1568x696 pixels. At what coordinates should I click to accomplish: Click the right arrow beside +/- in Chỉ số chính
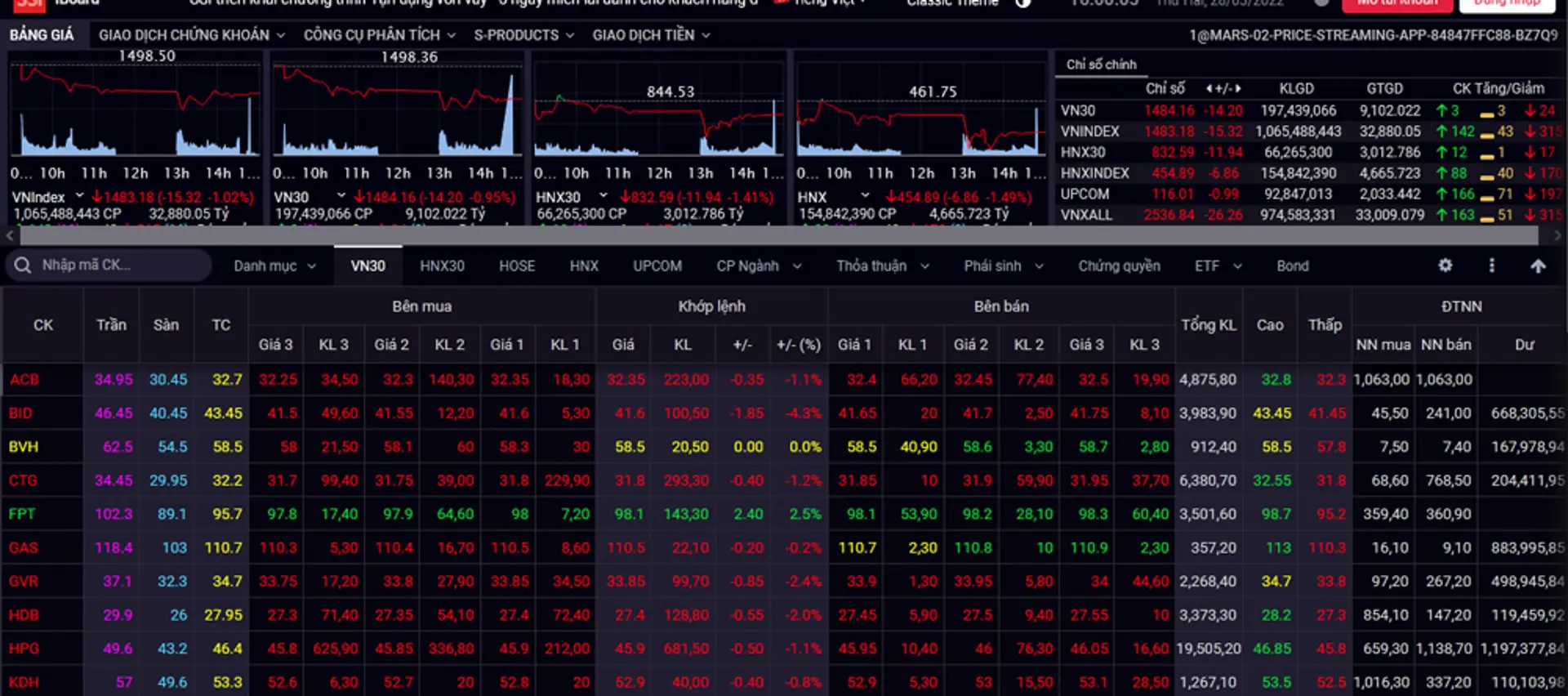click(x=1238, y=88)
